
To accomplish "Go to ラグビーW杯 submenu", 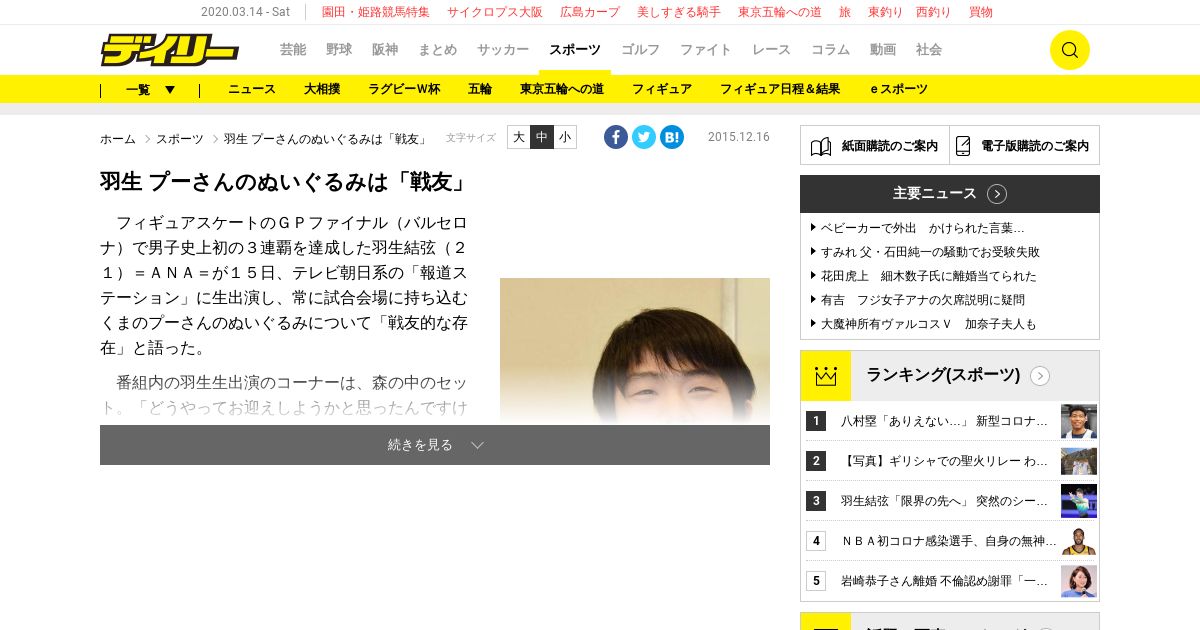I will 404,89.
